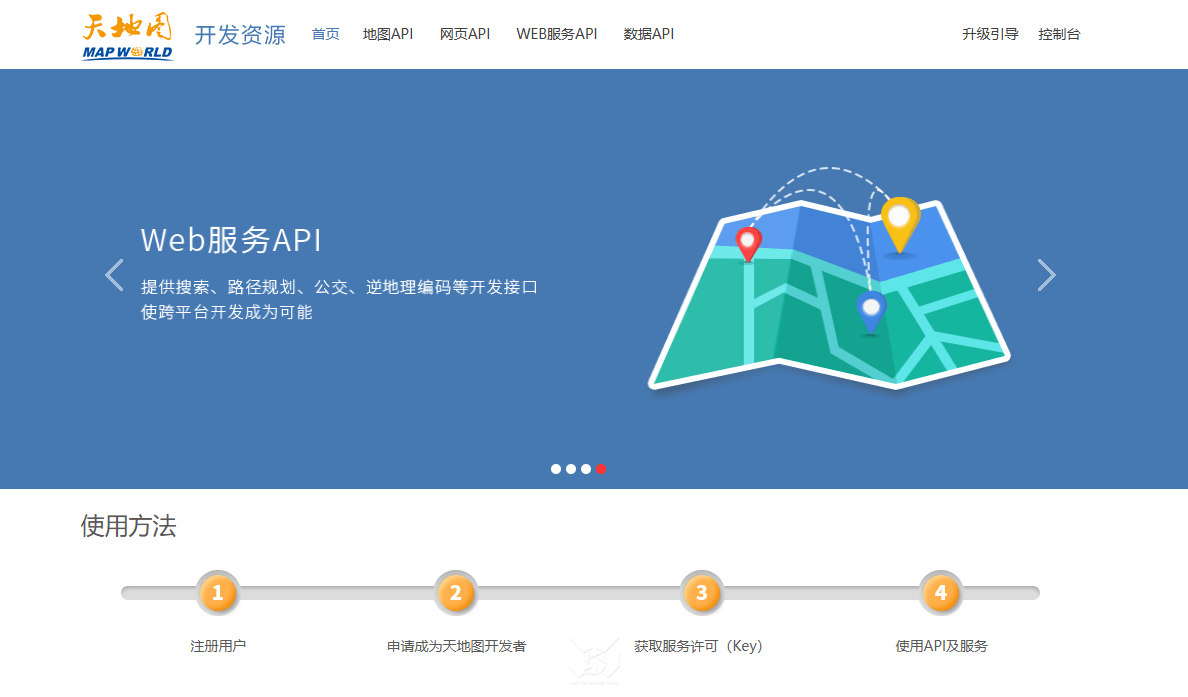
Task: Click the step 3 orange circle
Action: [702, 592]
